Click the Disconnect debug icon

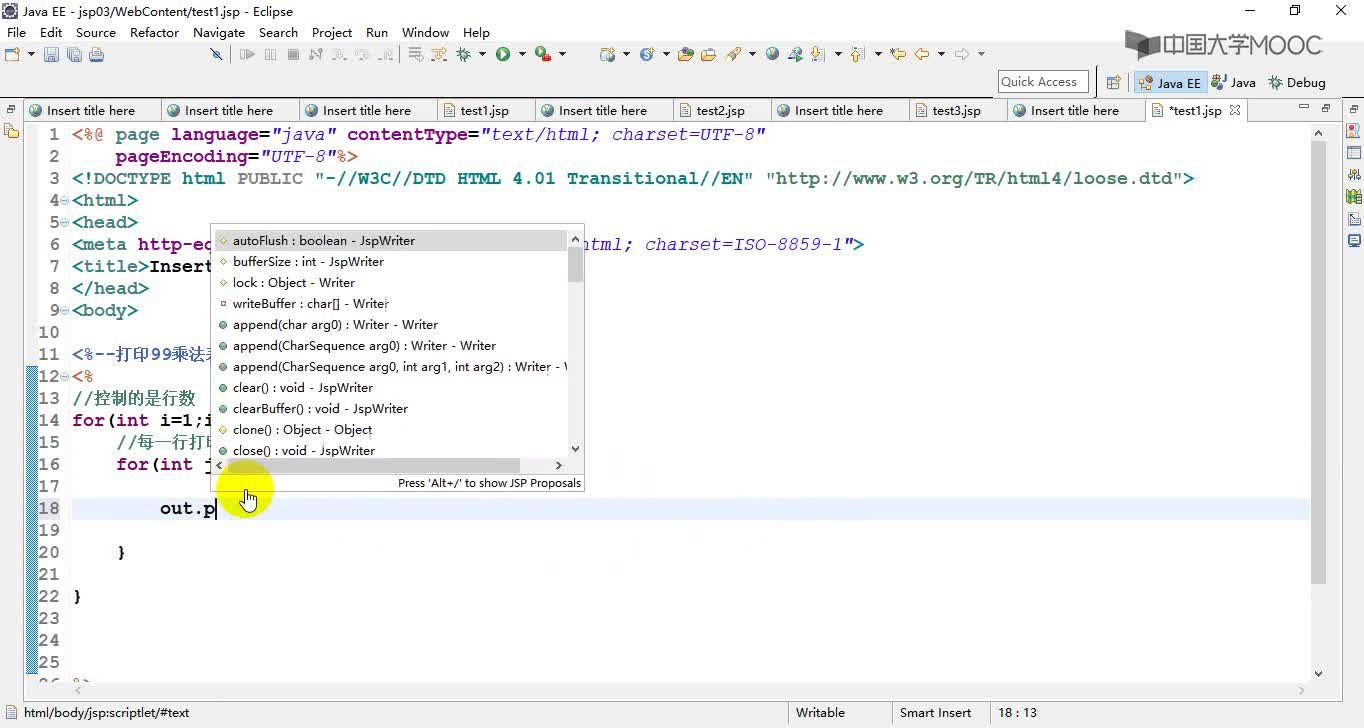pos(316,54)
